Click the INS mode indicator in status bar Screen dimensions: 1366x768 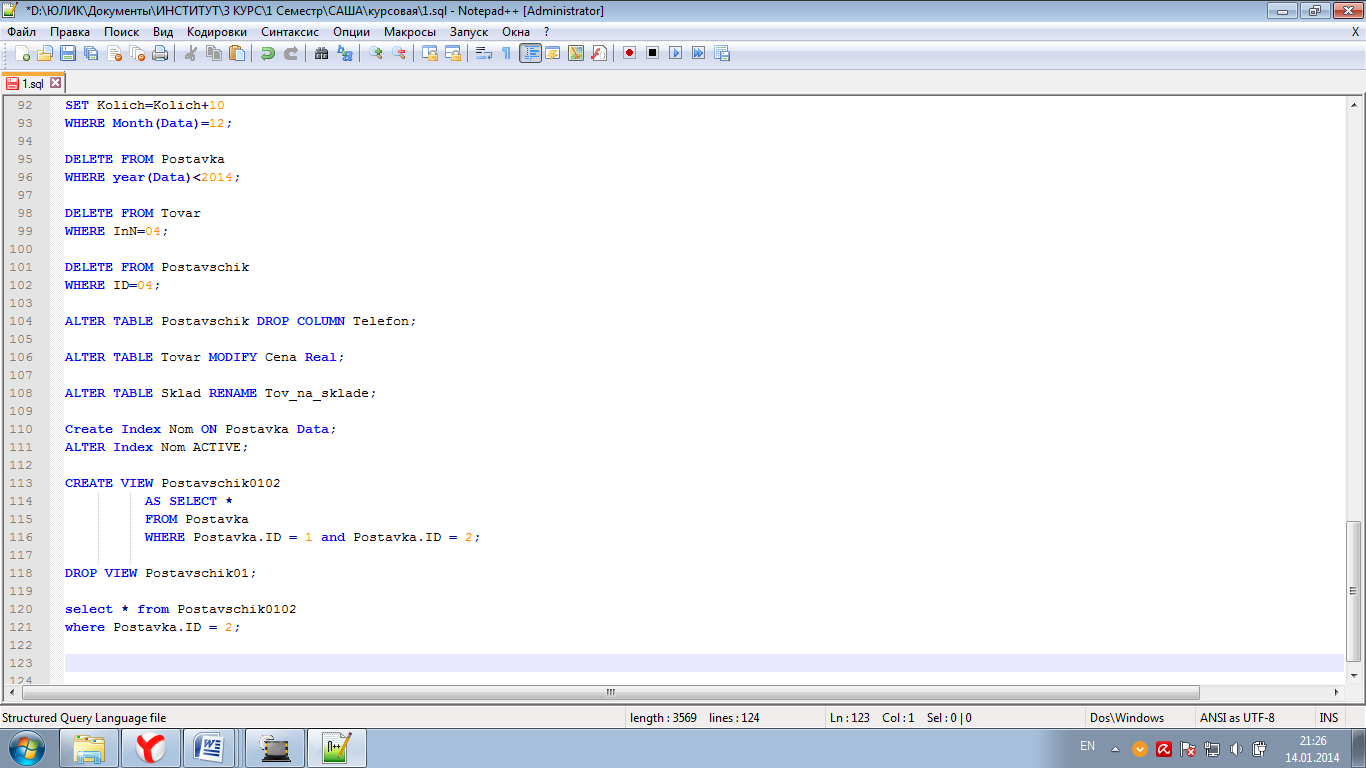coord(1328,717)
